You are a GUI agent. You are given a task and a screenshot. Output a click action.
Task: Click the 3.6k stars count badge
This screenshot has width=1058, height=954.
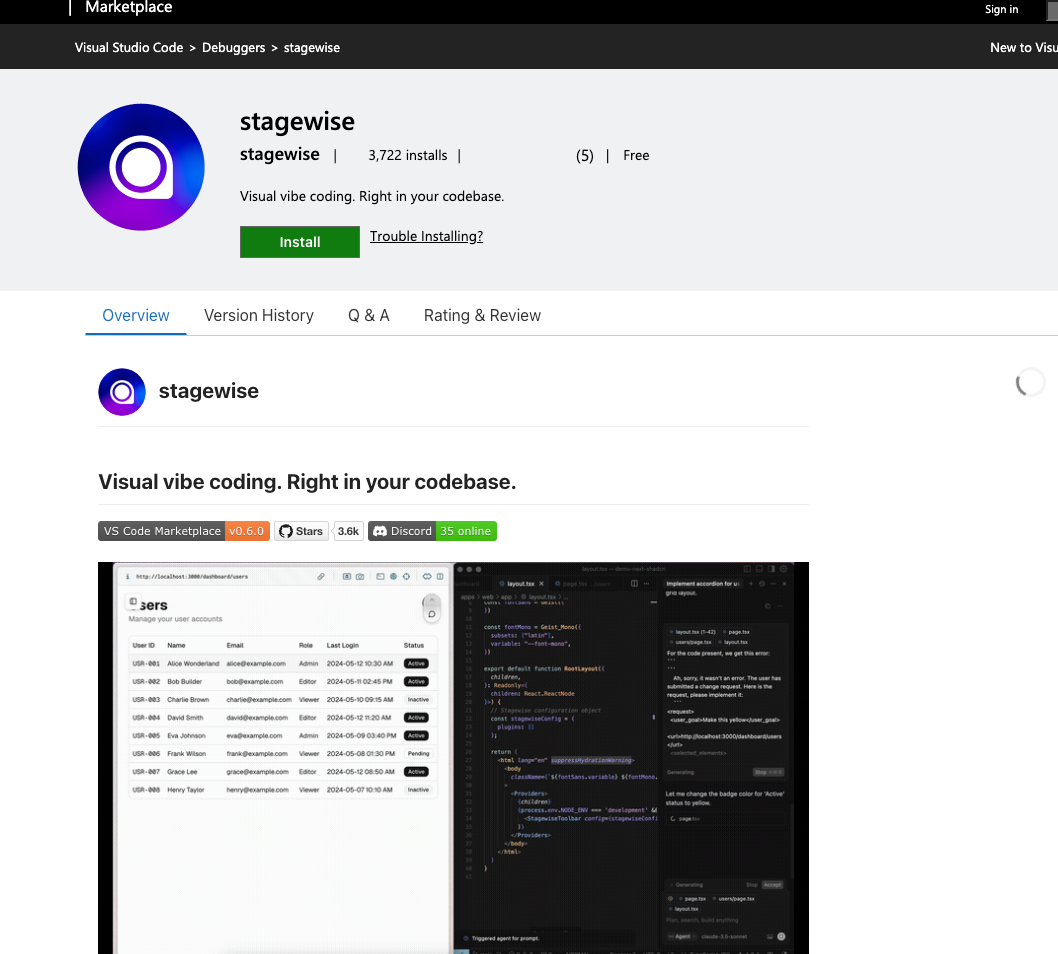(x=348, y=531)
